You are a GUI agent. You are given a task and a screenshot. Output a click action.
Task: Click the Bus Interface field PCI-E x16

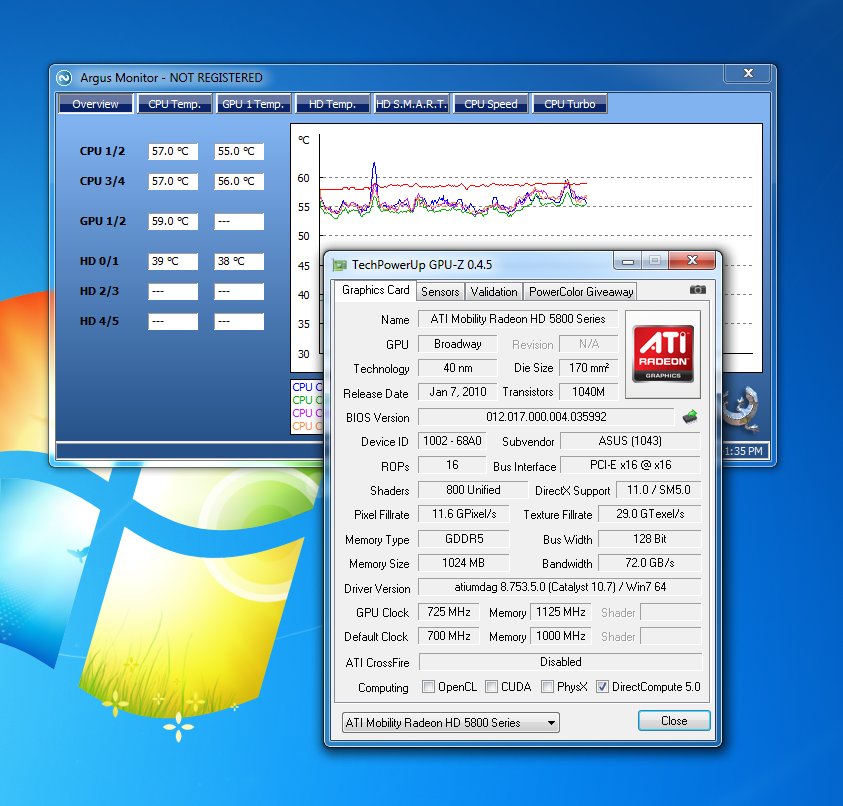(x=630, y=465)
